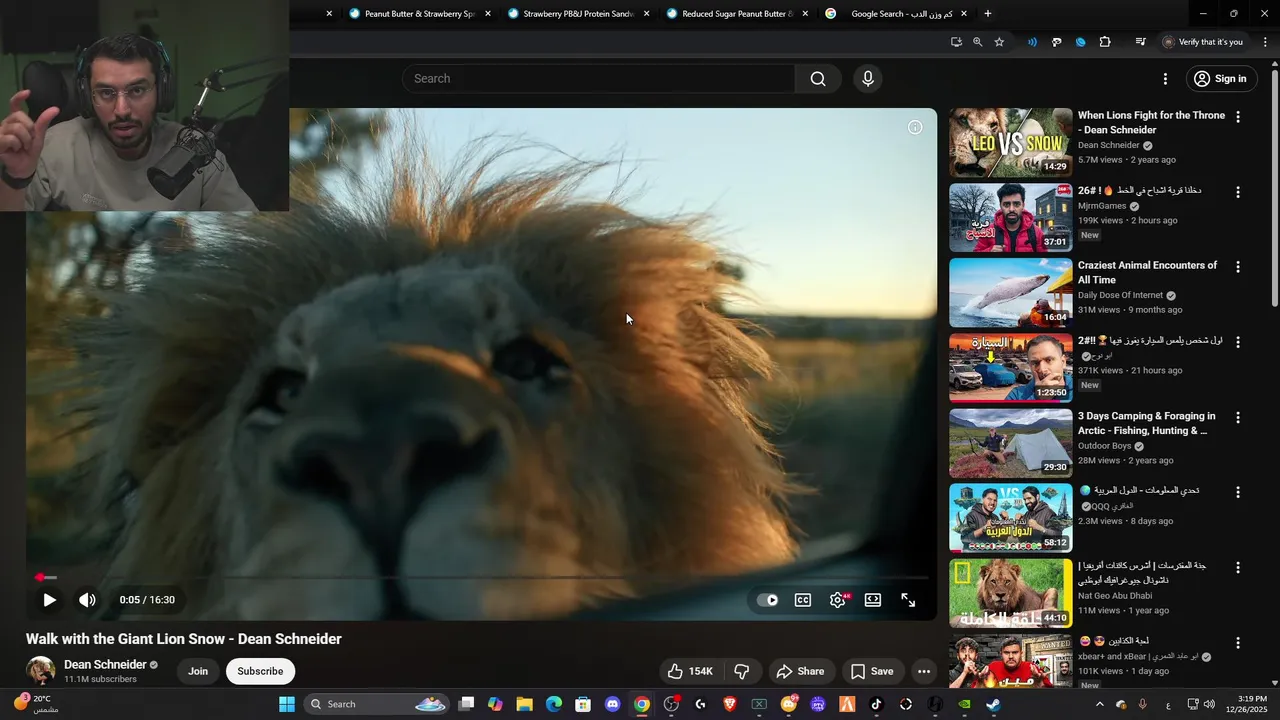Open the browser zoom magnifier icon
Viewport: 1280px width, 720px height.
(977, 42)
